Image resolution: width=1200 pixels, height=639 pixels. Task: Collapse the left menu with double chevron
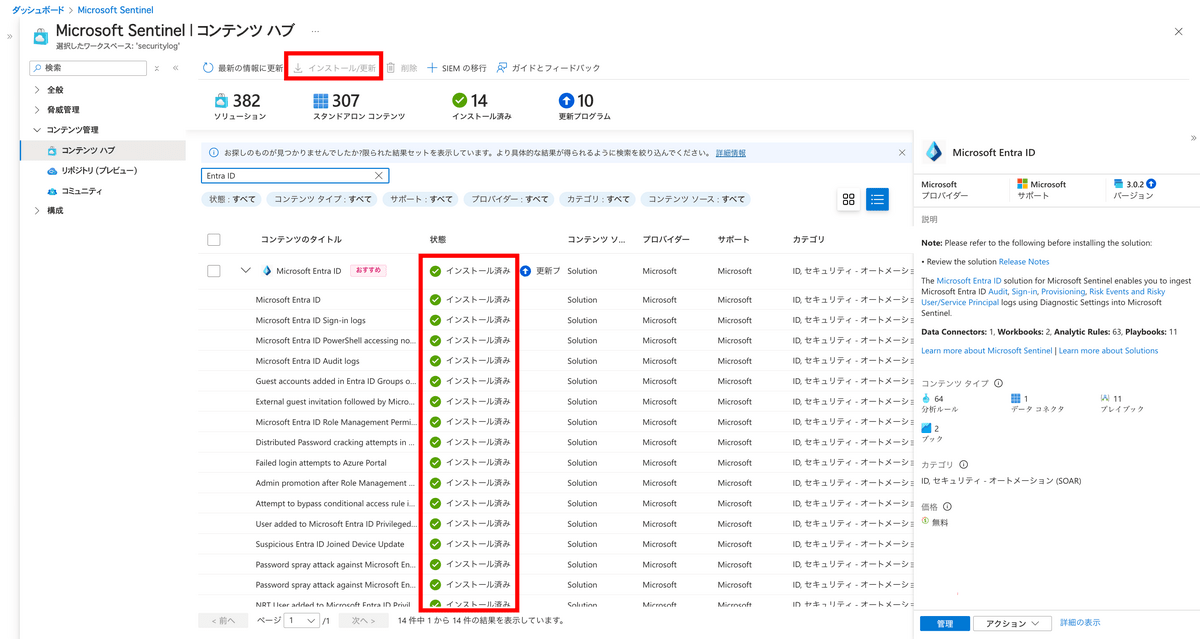(x=176, y=68)
